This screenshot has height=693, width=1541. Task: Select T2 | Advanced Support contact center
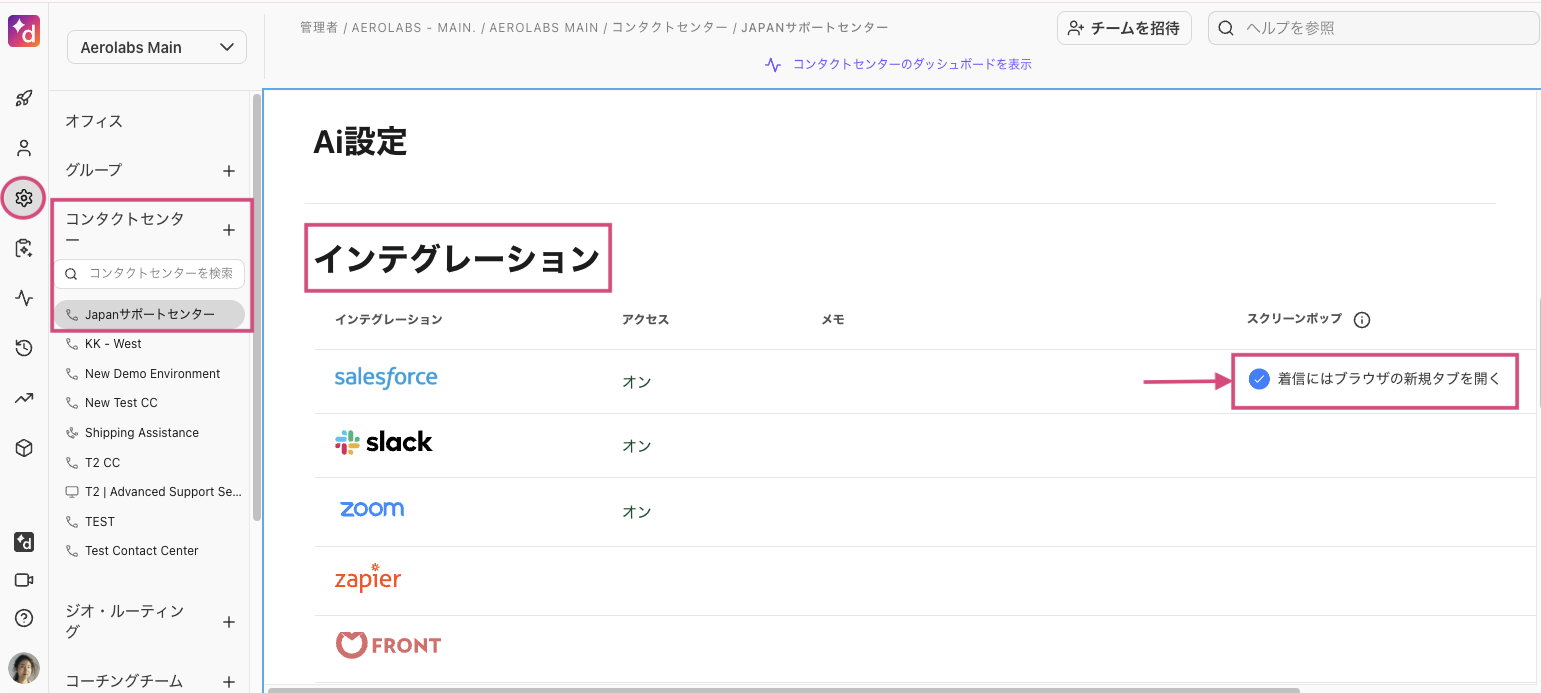click(163, 492)
